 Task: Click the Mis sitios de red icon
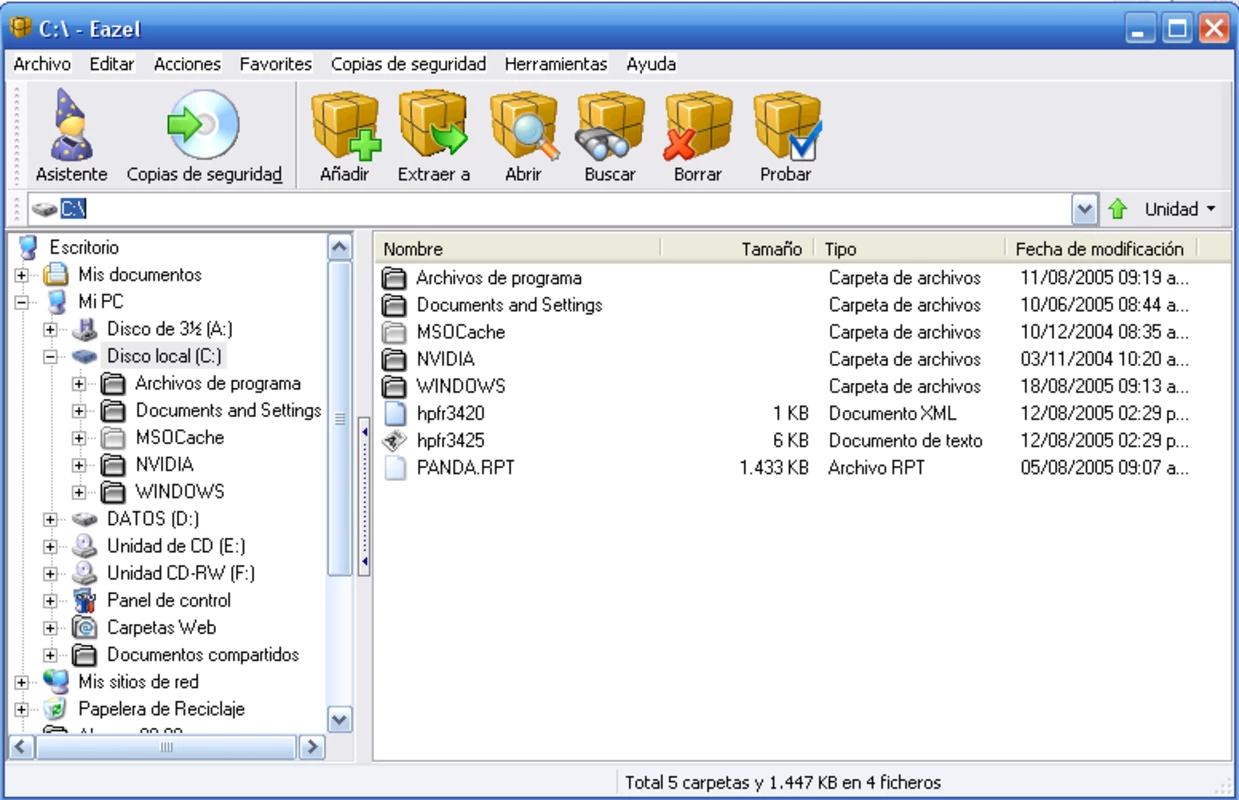(57, 682)
